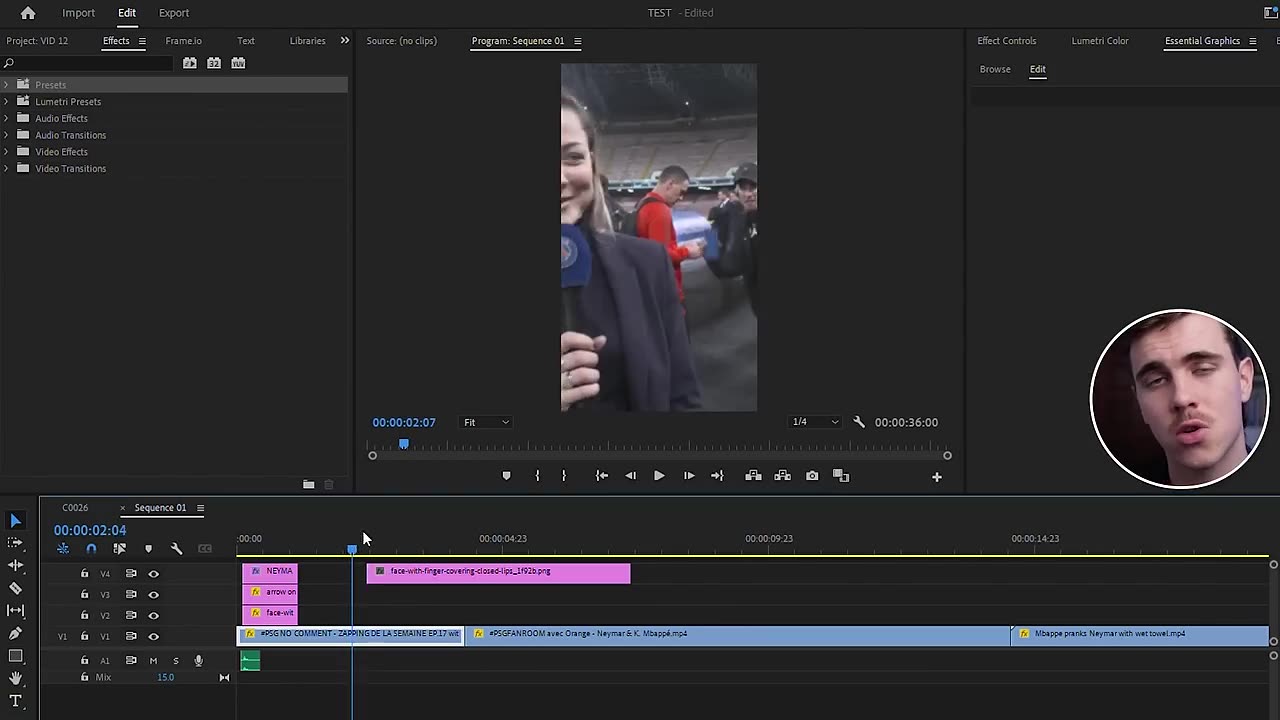Toggle Snap in timeline magnet icon
Viewport: 1280px width, 720px height.
(91, 548)
